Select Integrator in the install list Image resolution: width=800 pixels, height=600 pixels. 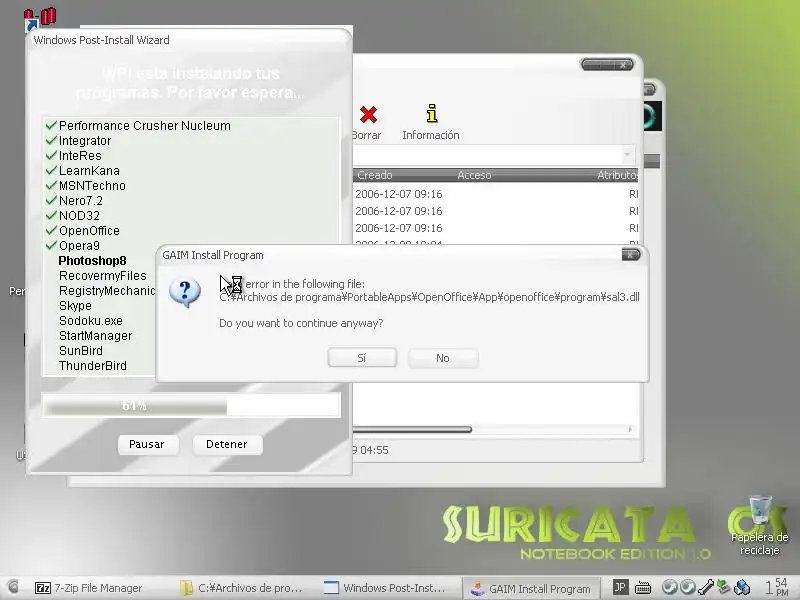[85, 141]
